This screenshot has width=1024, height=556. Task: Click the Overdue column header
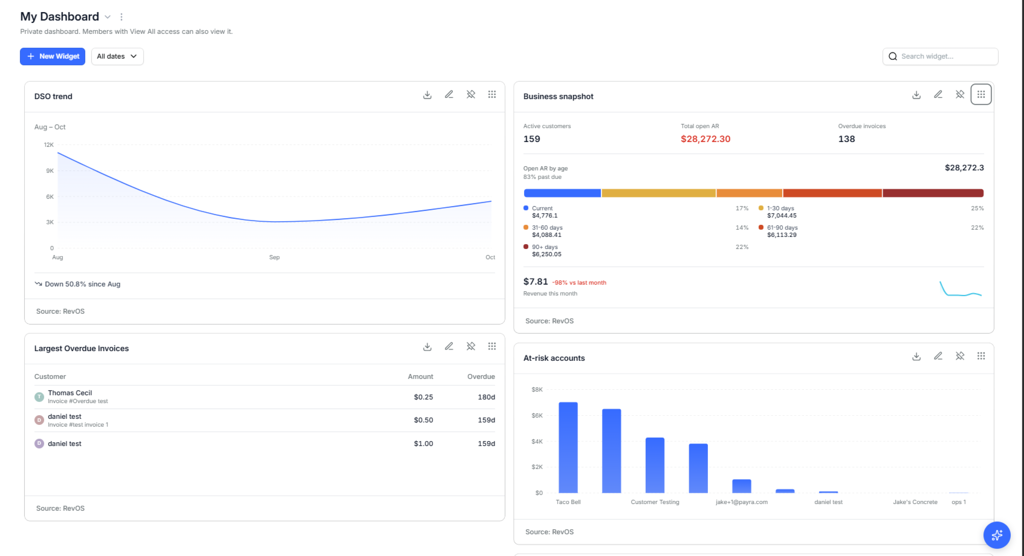pos(481,376)
